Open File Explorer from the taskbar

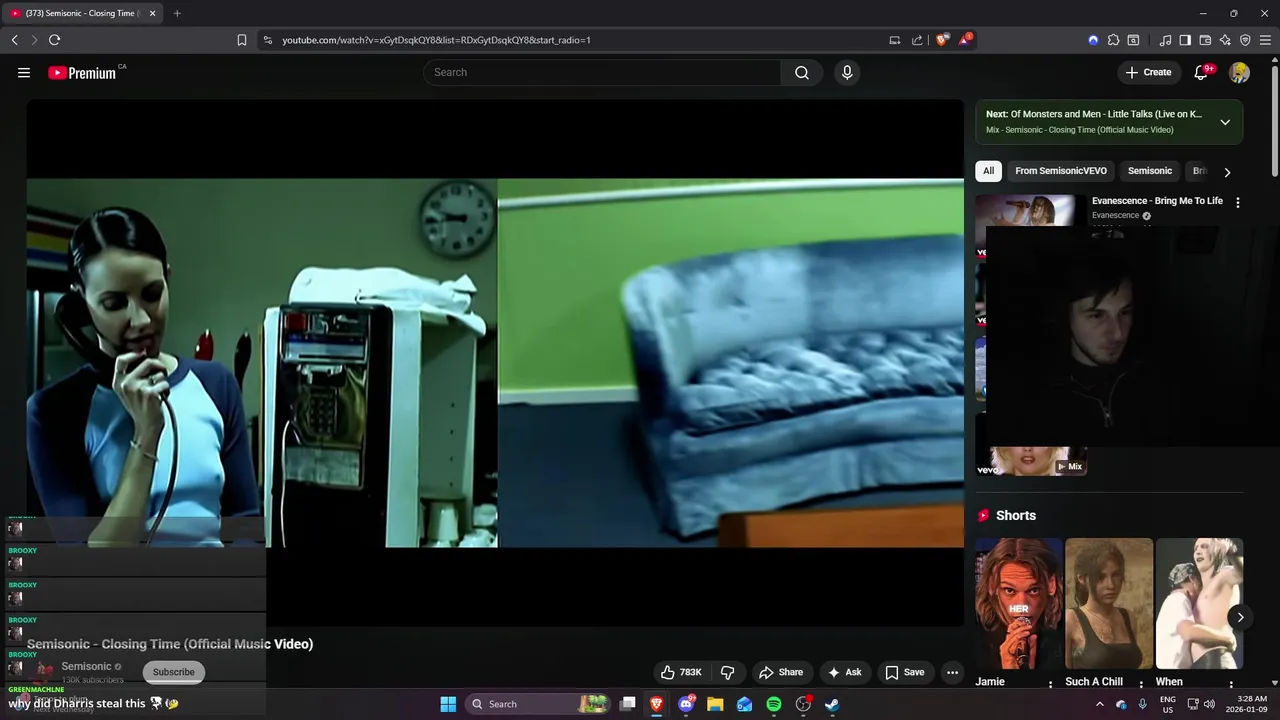pos(715,704)
